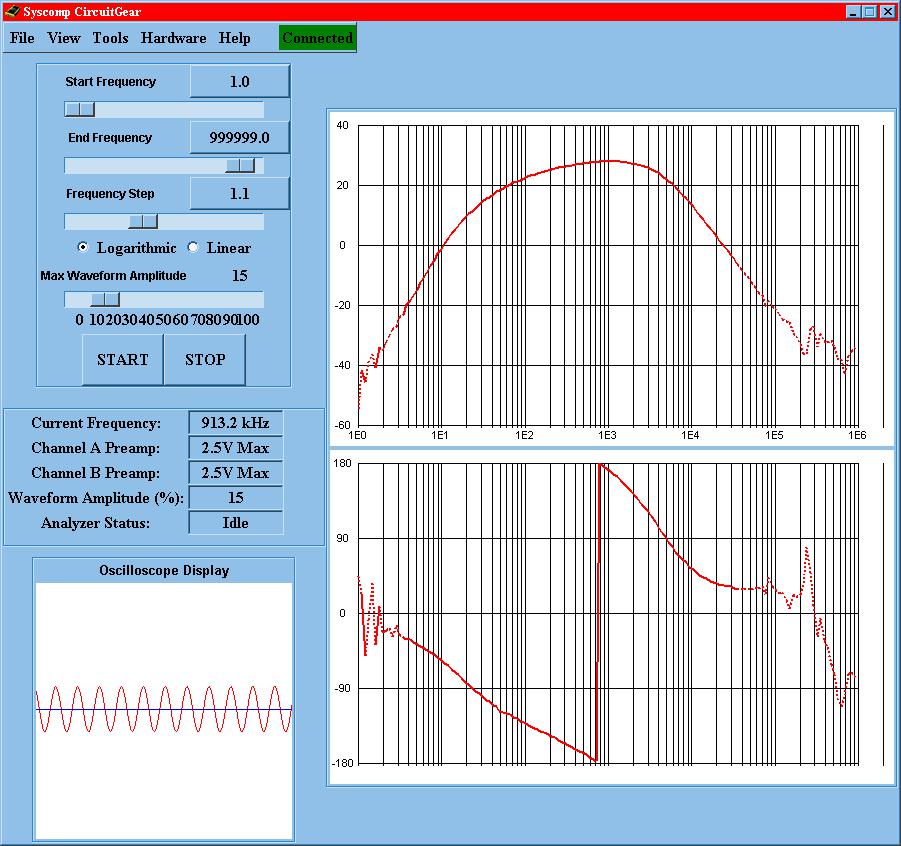Select the Logarithmic sweep radio button
Viewport: 901px width, 846px height.
[x=83, y=248]
